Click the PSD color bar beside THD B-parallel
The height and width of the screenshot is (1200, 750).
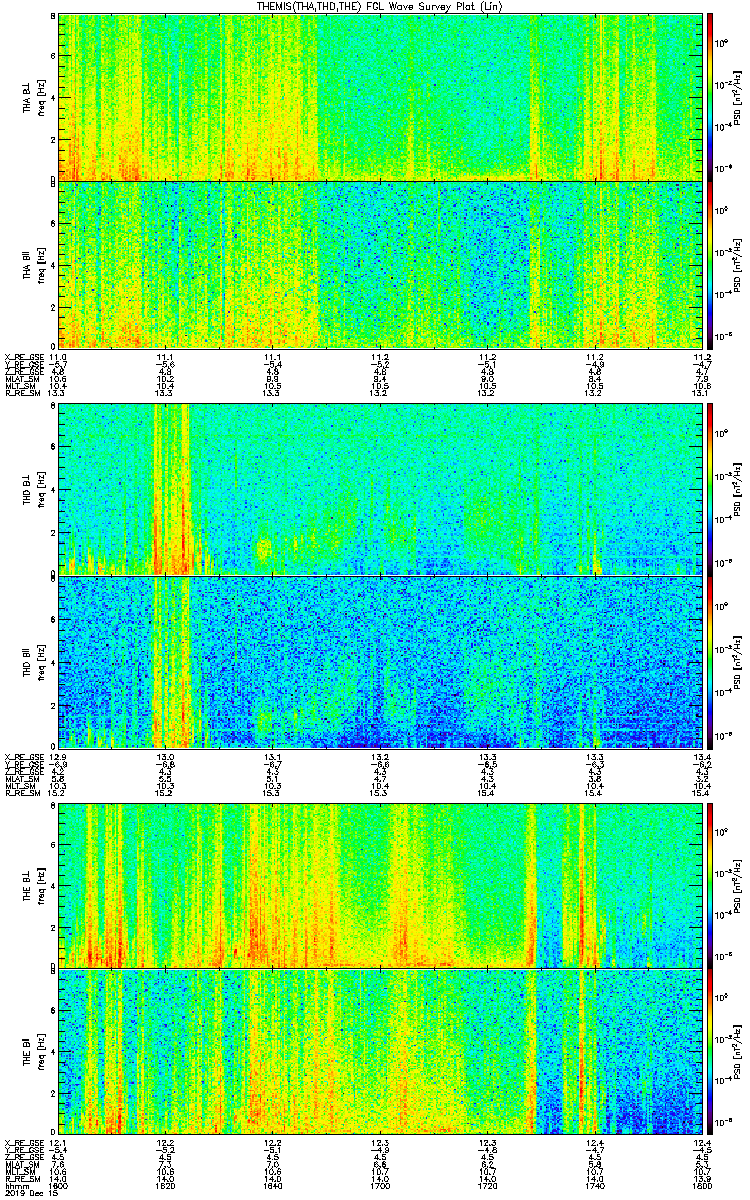[709, 661]
